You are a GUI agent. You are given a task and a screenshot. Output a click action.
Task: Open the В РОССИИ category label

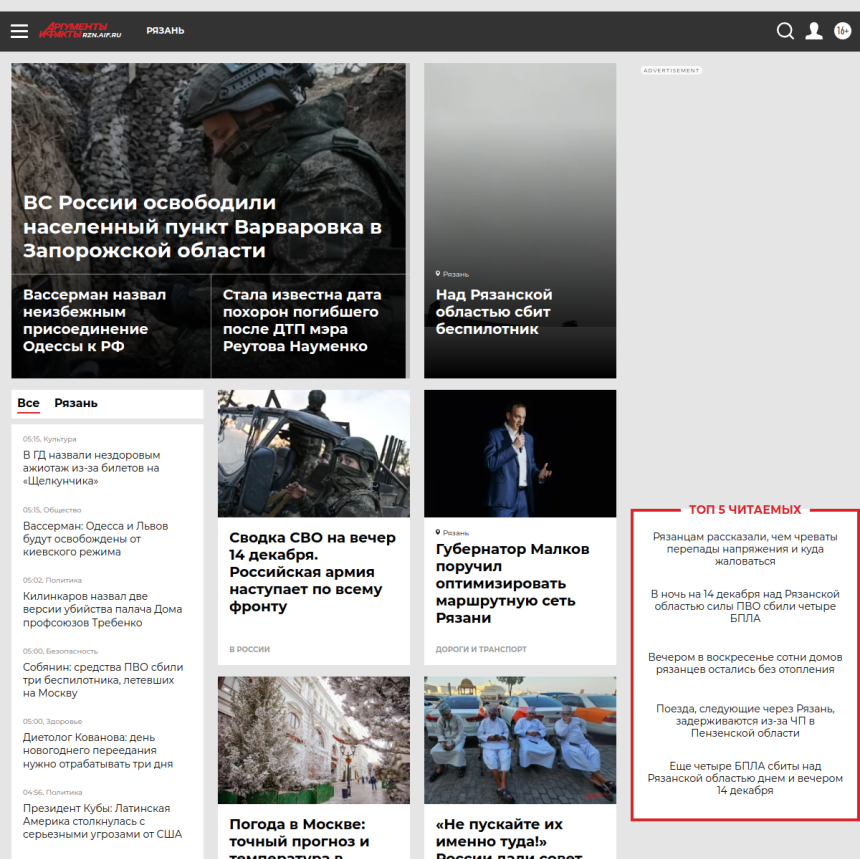250,649
